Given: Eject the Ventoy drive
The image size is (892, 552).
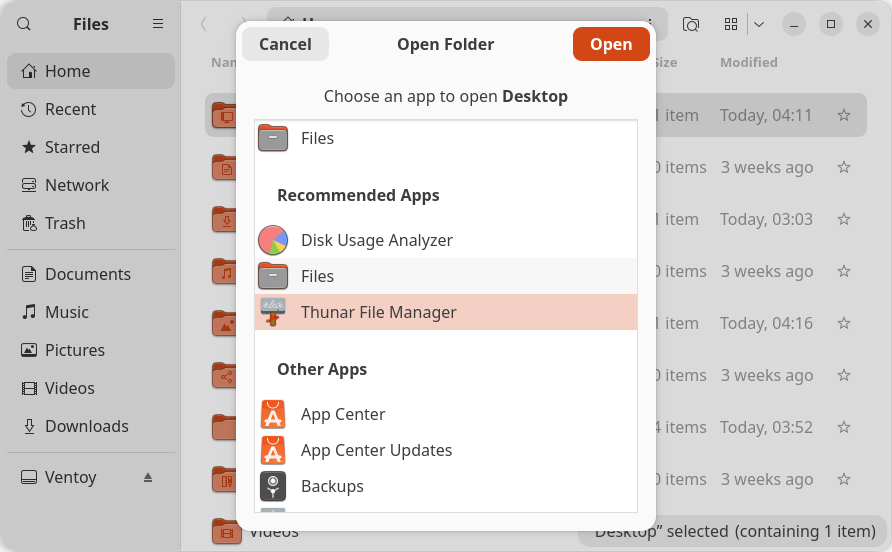Looking at the screenshot, I should pyautogui.click(x=148, y=477).
